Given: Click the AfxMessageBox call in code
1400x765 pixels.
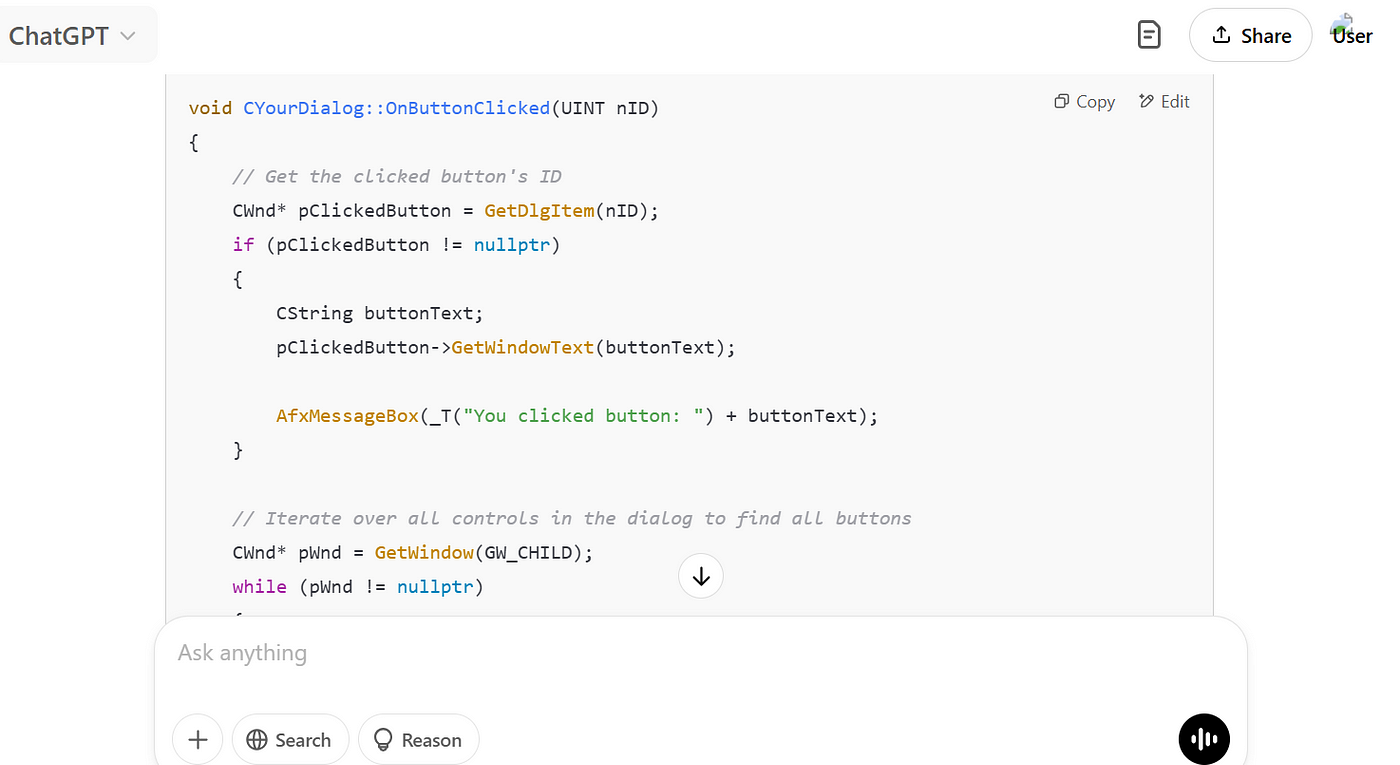Looking at the screenshot, I should point(347,416).
